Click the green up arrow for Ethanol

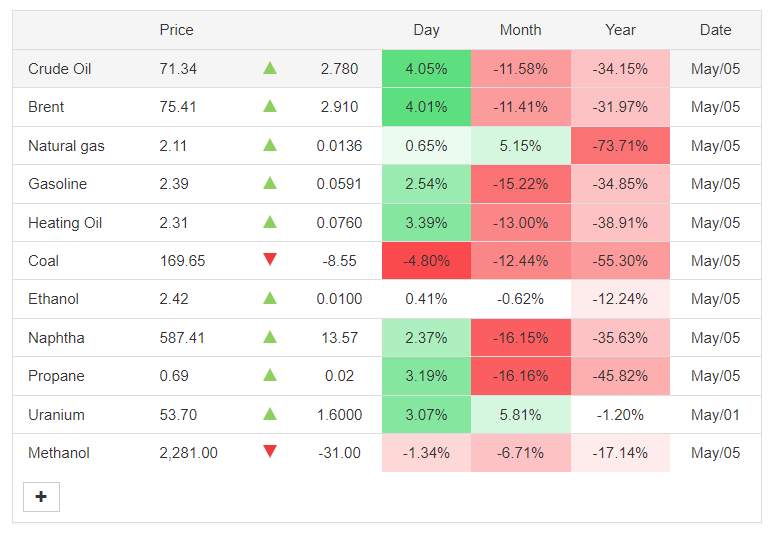270,298
